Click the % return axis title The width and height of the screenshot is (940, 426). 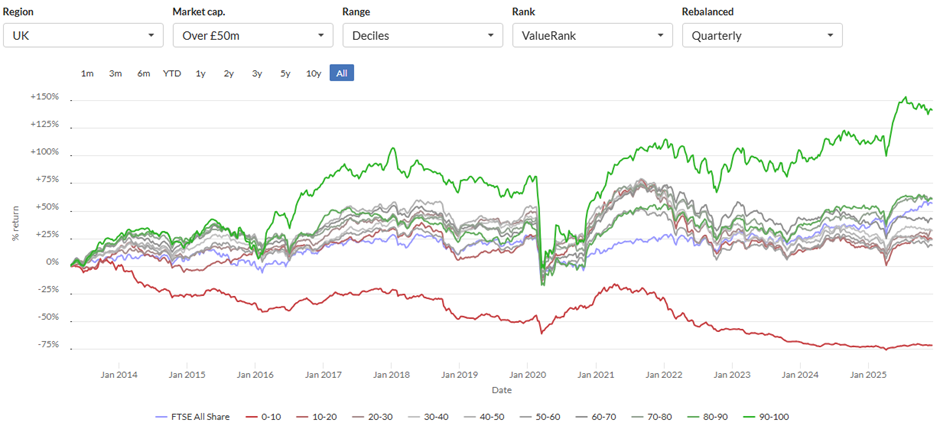pyautogui.click(x=16, y=223)
